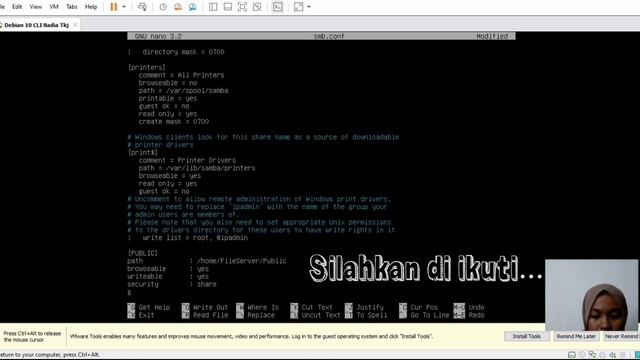Click the 'Undo' nano shortcut

[469, 307]
